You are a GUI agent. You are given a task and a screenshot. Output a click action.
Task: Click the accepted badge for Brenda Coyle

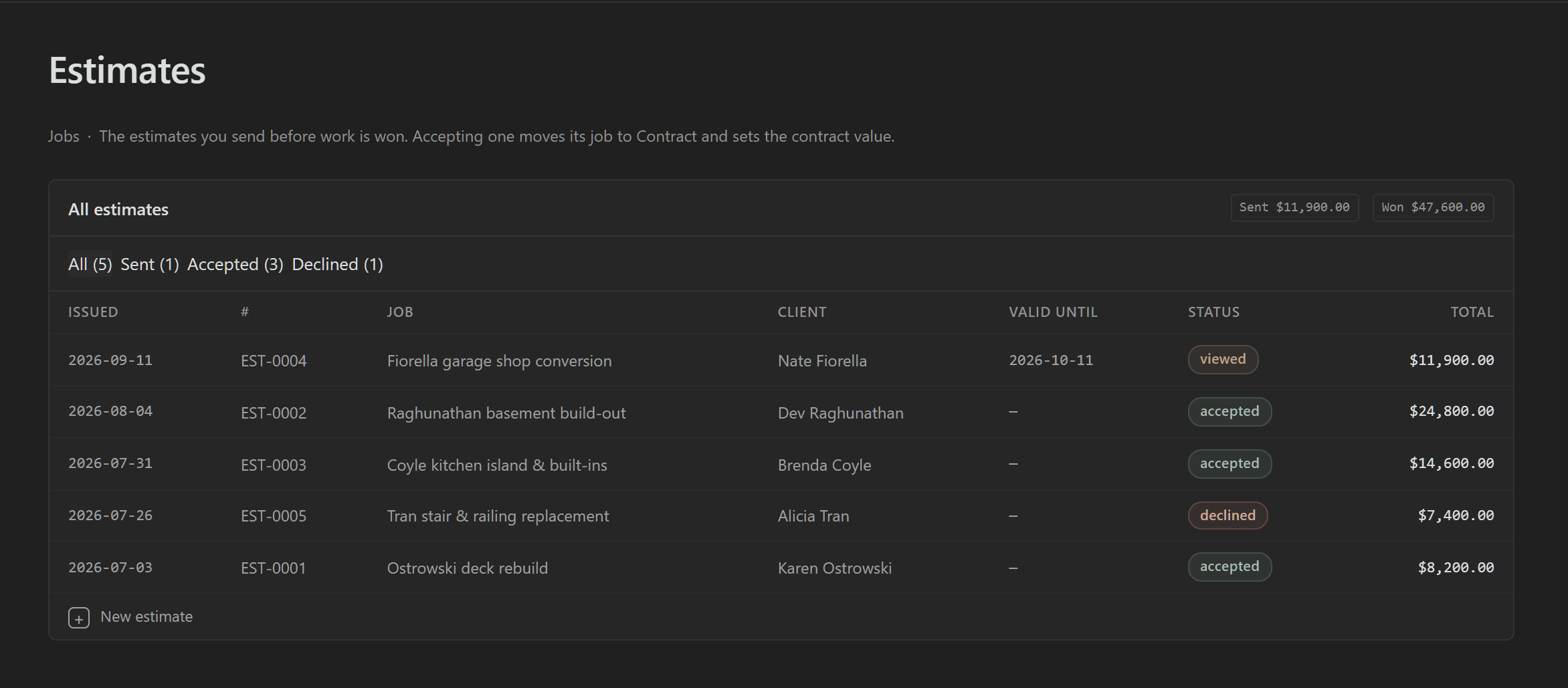click(x=1230, y=464)
